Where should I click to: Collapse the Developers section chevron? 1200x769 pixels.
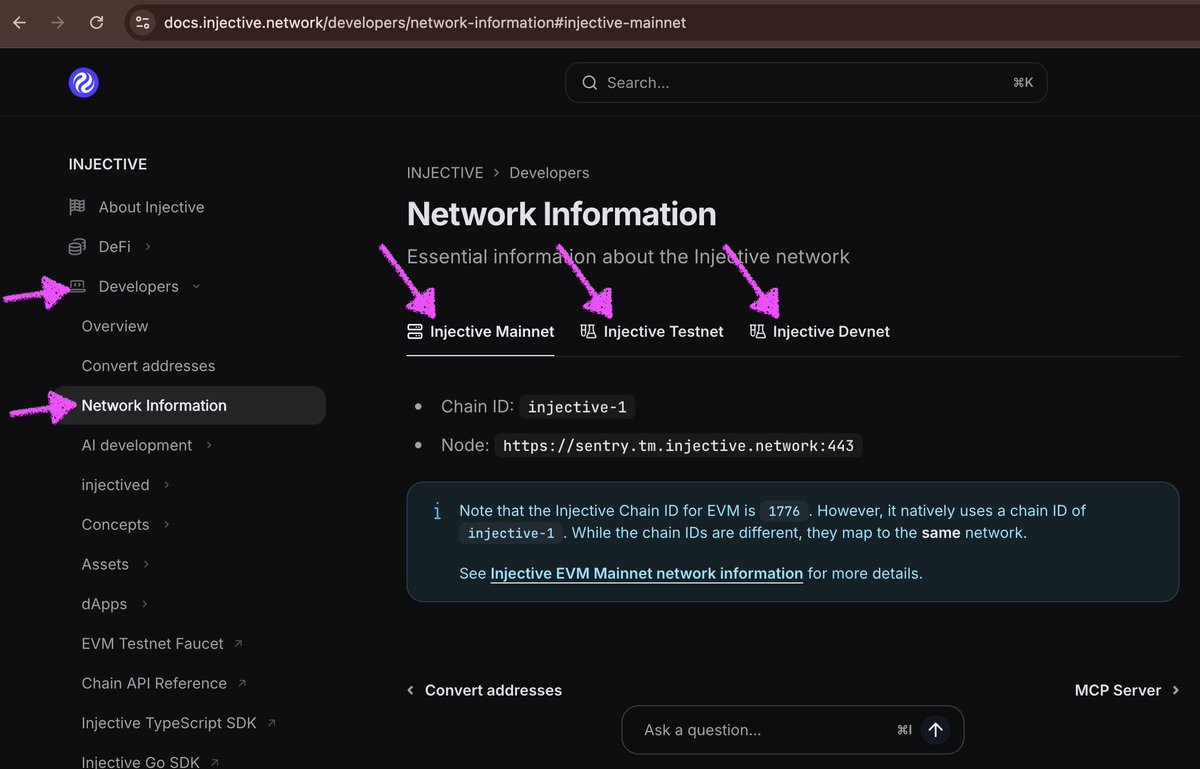tap(196, 287)
